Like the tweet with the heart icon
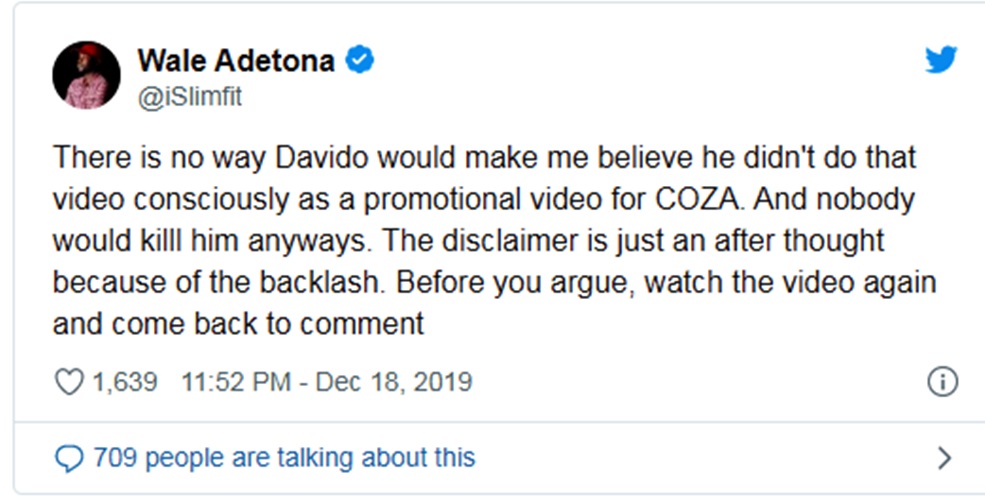The height and width of the screenshot is (501, 985). 68,382
